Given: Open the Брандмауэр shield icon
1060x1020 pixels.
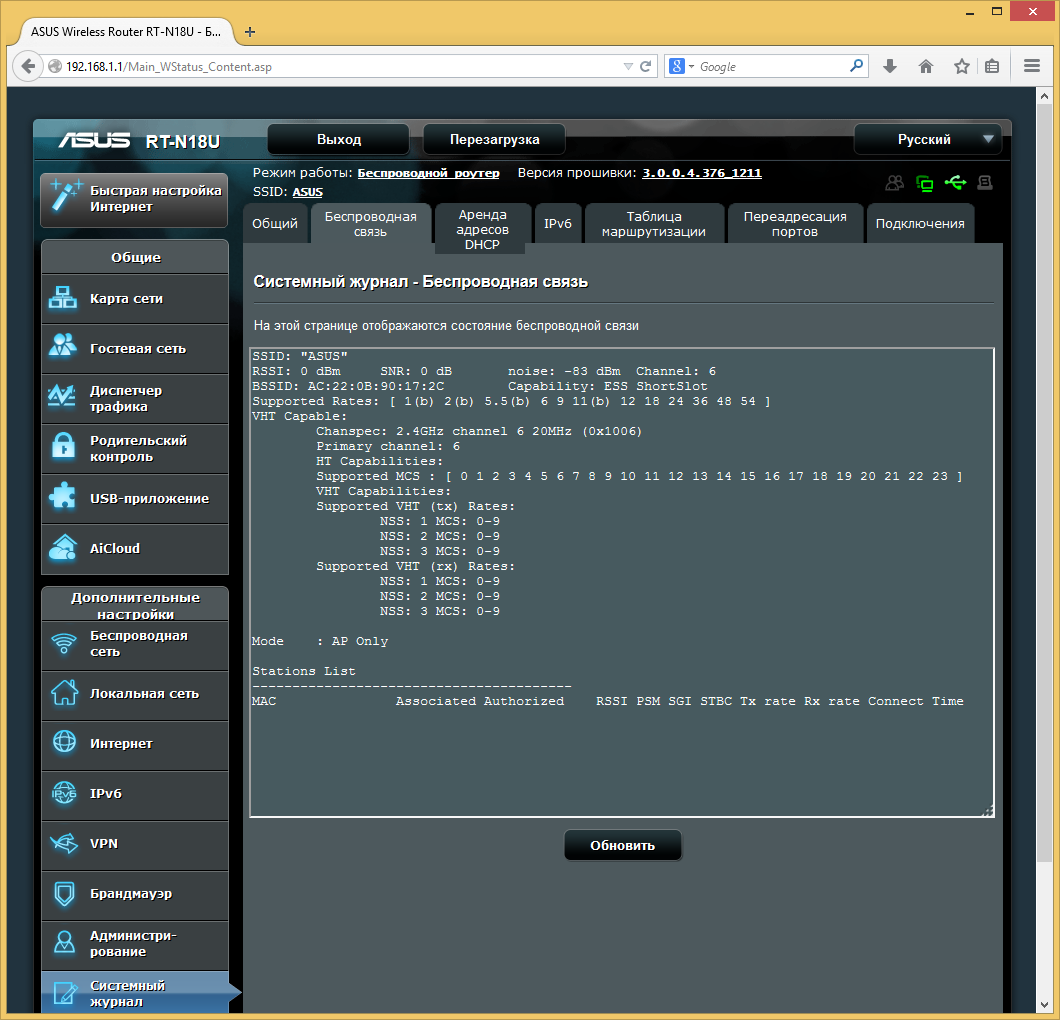Looking at the screenshot, I should (x=64, y=894).
